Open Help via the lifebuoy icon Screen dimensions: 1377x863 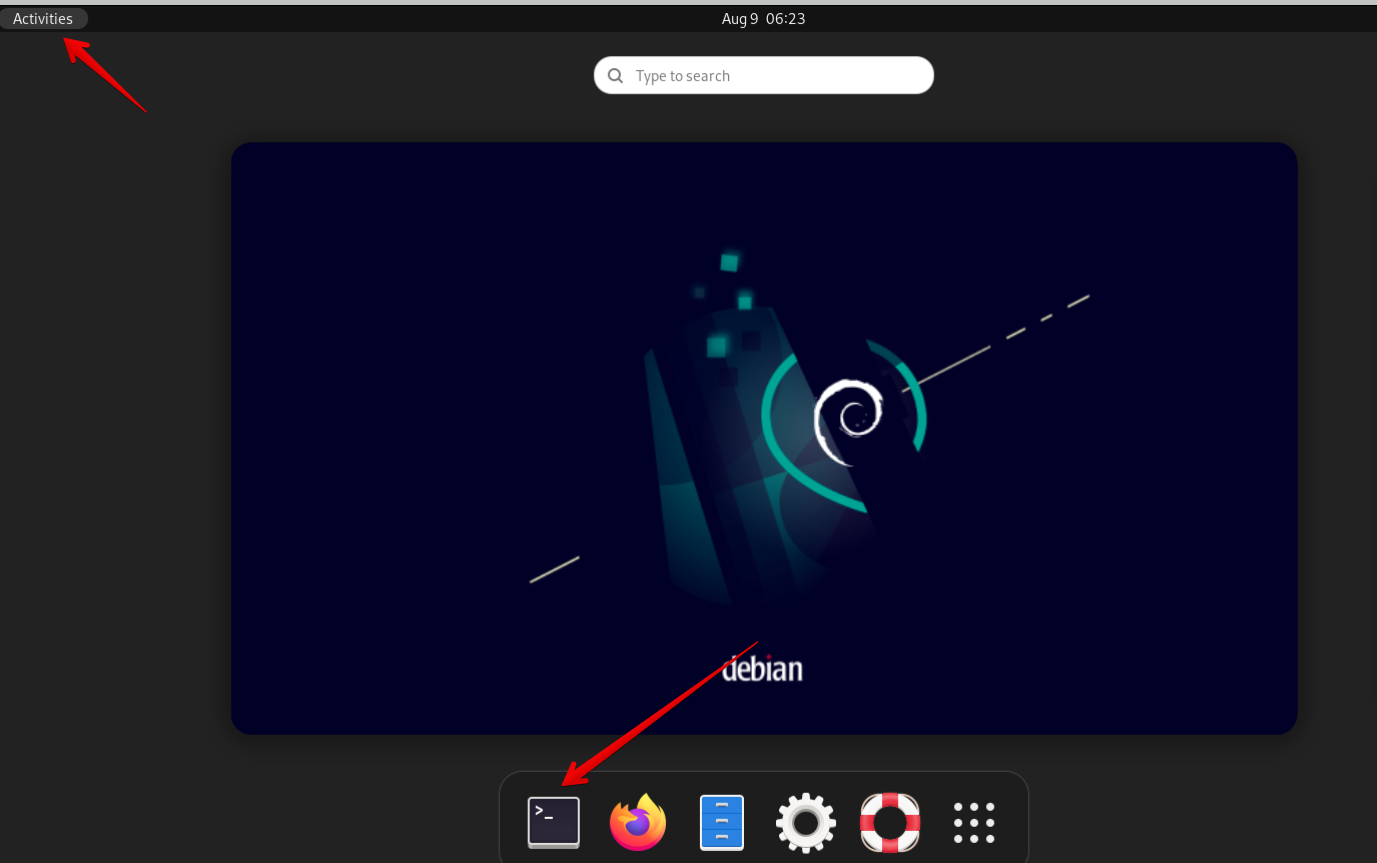point(889,822)
